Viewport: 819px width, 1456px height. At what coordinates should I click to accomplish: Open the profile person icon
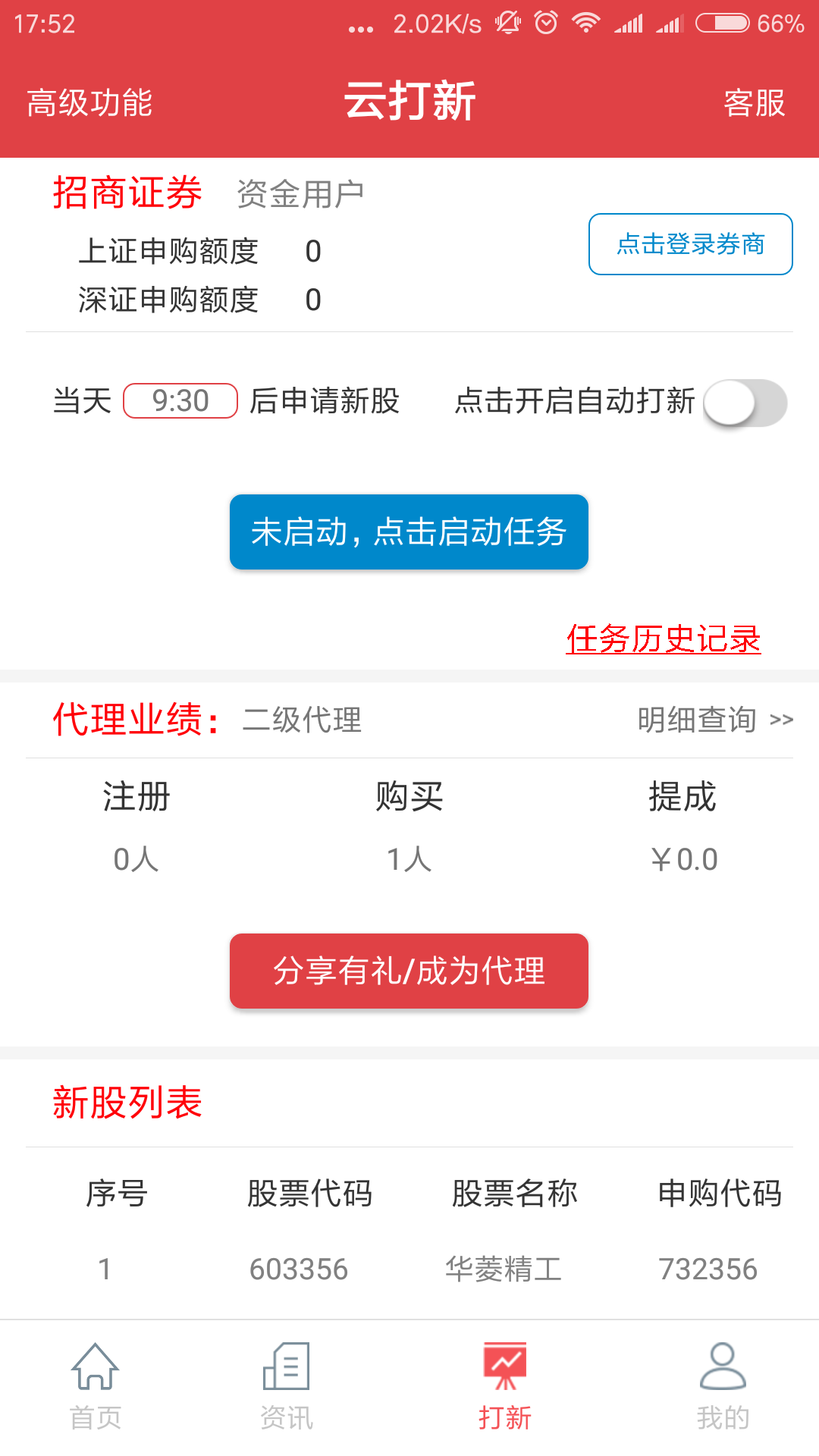coord(723,1367)
